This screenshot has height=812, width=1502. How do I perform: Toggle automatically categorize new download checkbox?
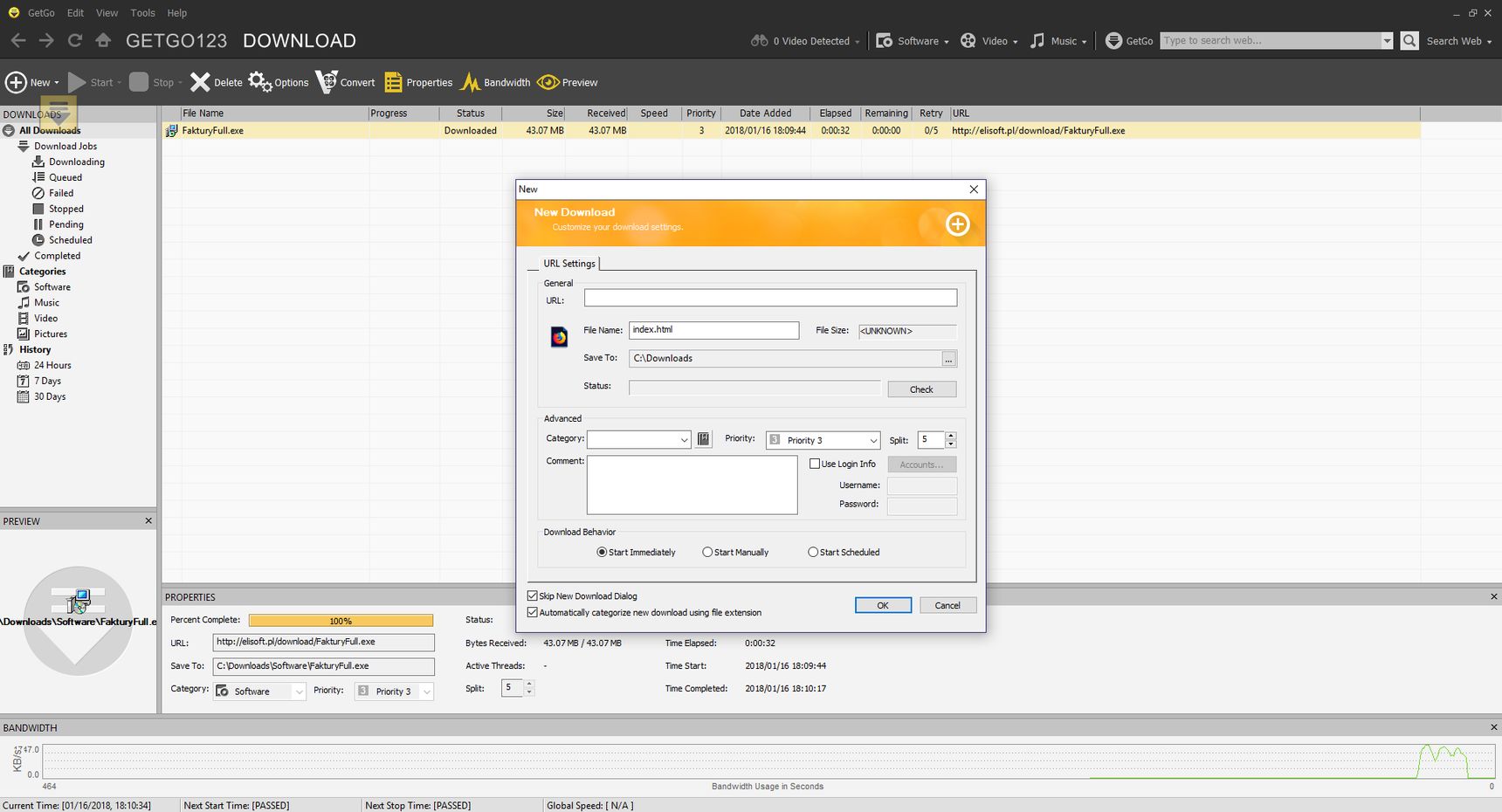pos(533,612)
